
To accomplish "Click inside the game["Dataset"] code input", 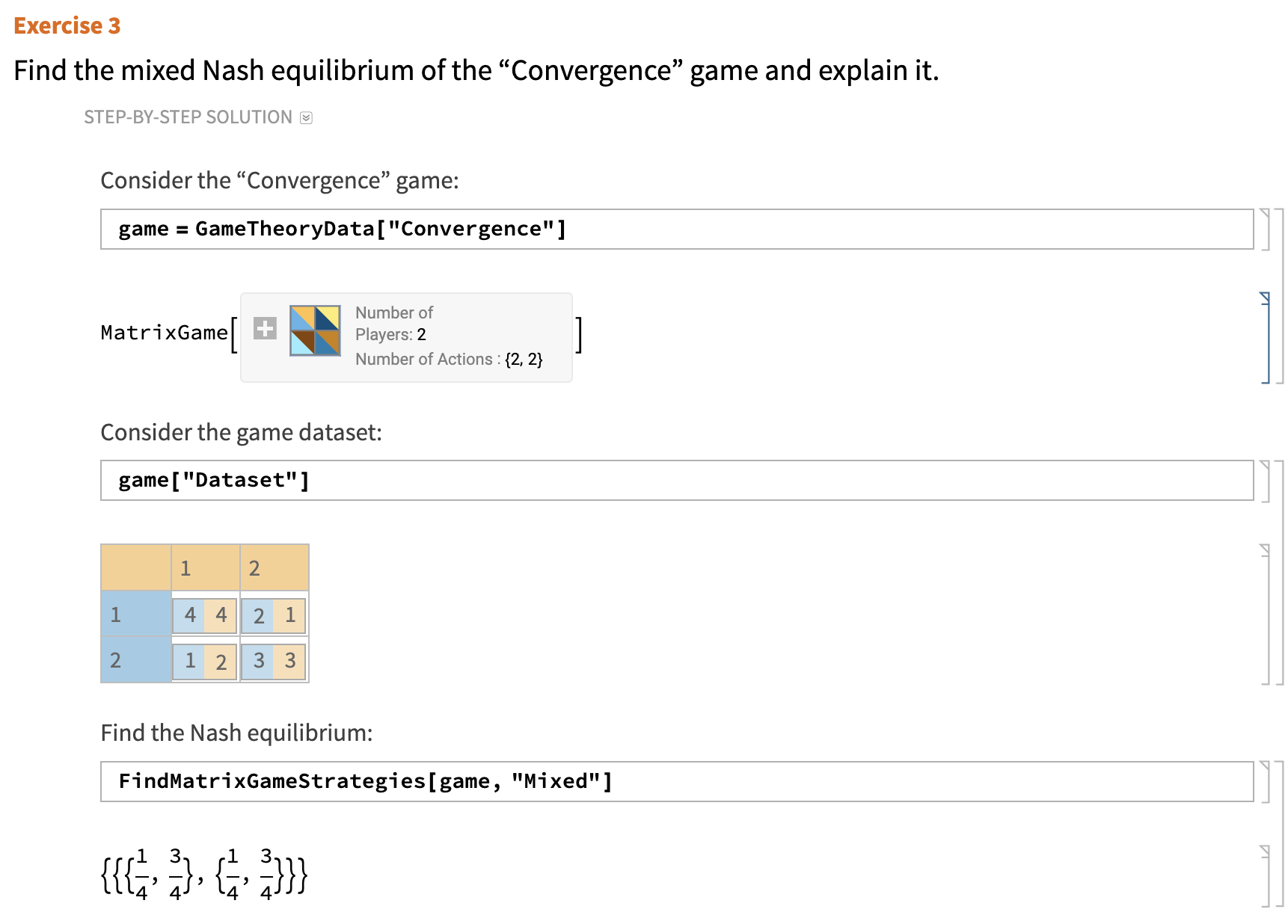I will point(213,479).
